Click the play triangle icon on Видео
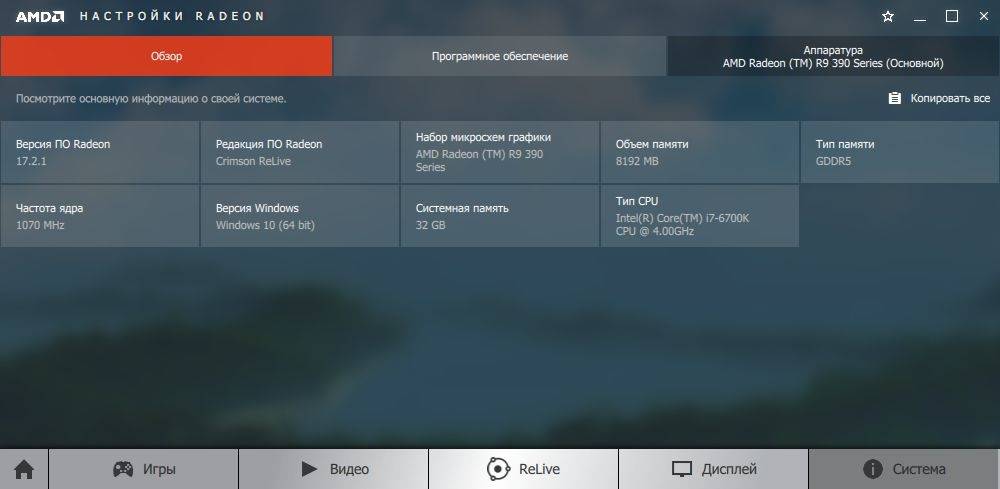Viewport: 1000px width, 489px height. [x=309, y=469]
